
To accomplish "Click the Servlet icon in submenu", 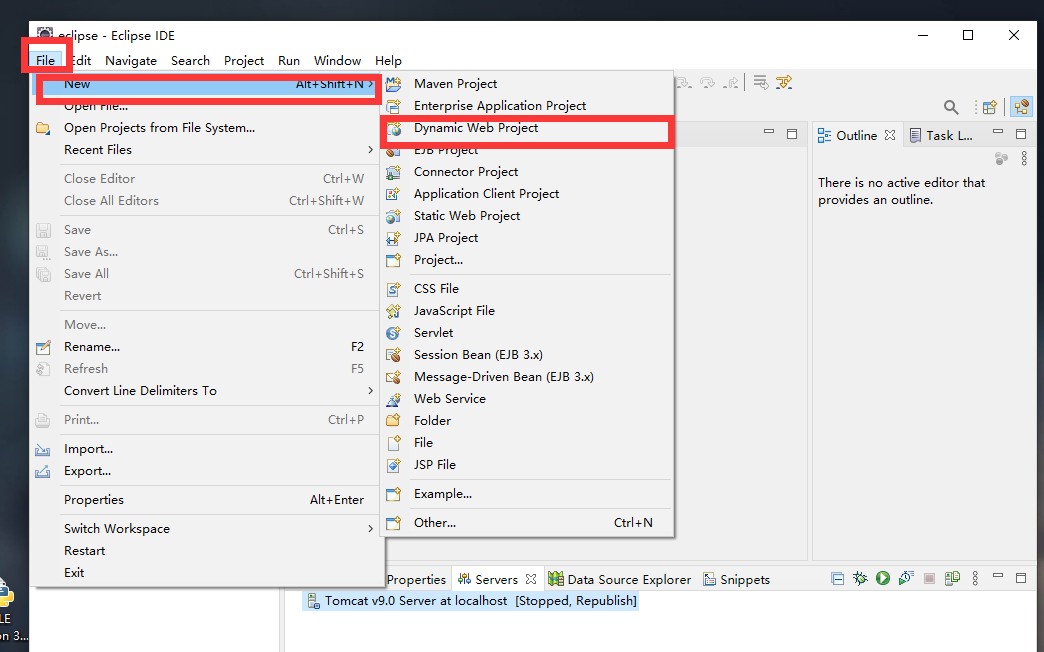I will coord(393,332).
